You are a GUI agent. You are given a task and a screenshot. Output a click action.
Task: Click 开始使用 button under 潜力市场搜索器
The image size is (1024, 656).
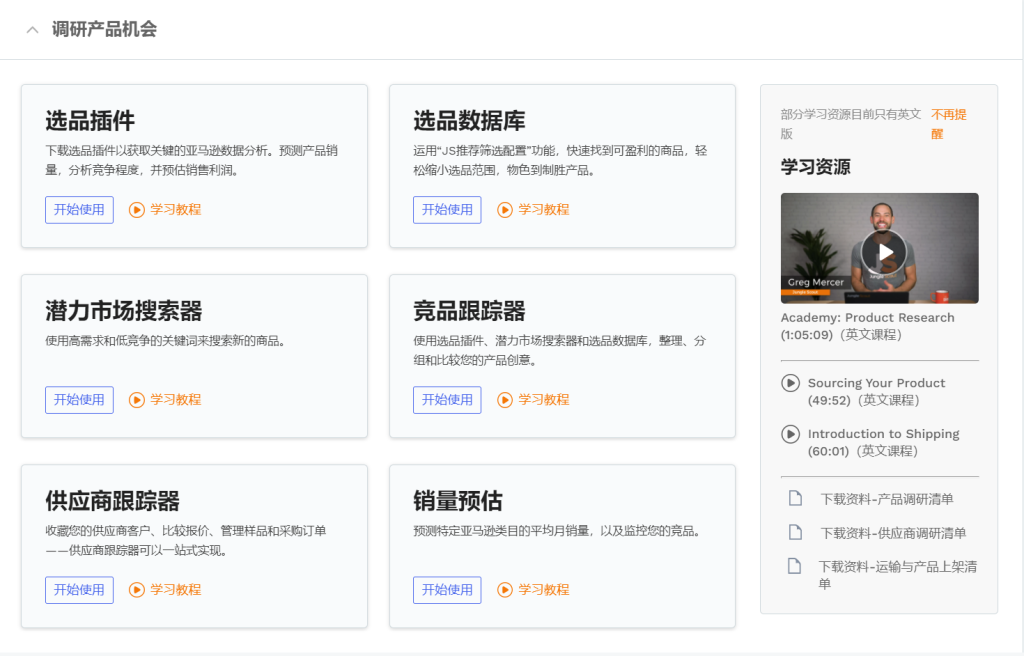[x=79, y=400]
